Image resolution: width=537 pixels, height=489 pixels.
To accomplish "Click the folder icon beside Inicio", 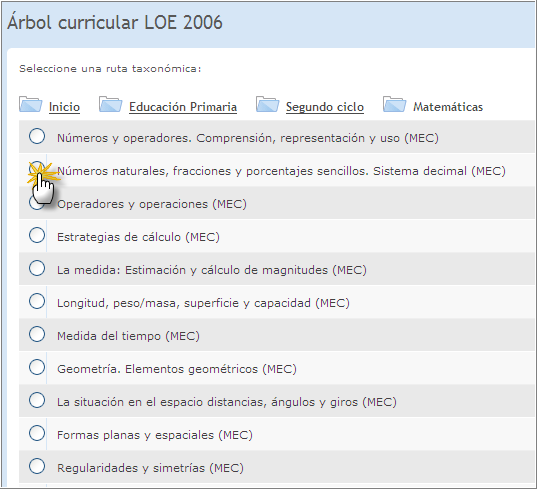I will pyautogui.click(x=30, y=104).
